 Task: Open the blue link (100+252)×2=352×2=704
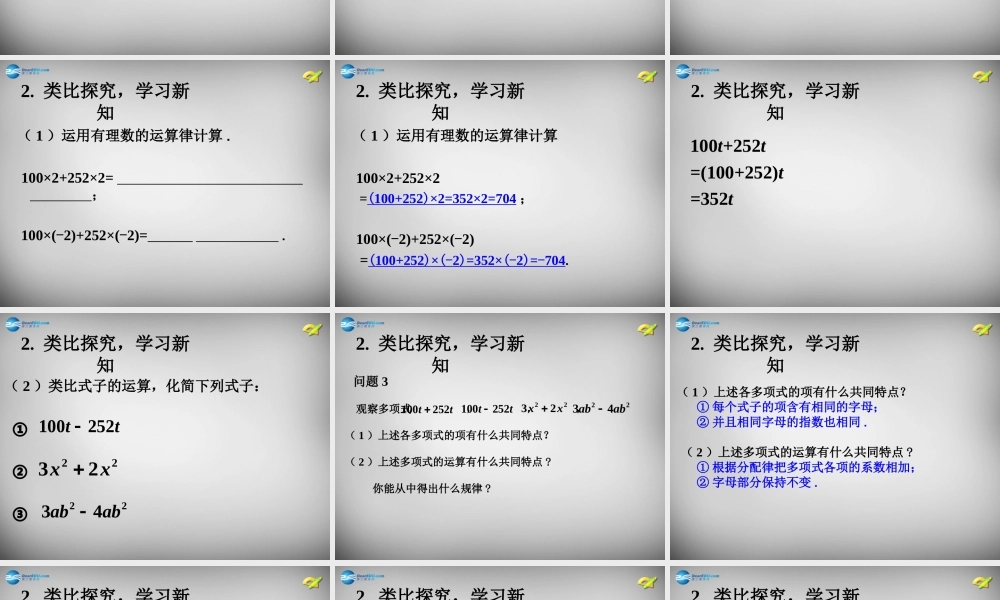coord(442,199)
